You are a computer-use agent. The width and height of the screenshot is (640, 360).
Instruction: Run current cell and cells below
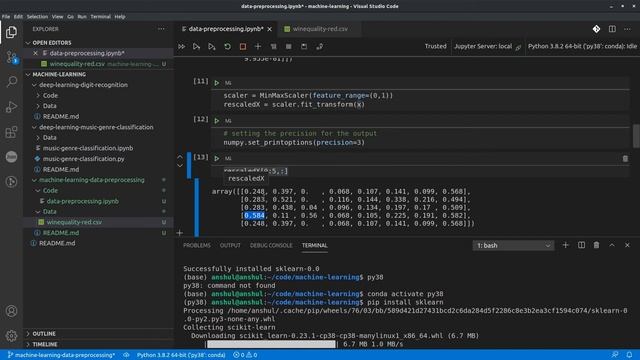(211, 47)
